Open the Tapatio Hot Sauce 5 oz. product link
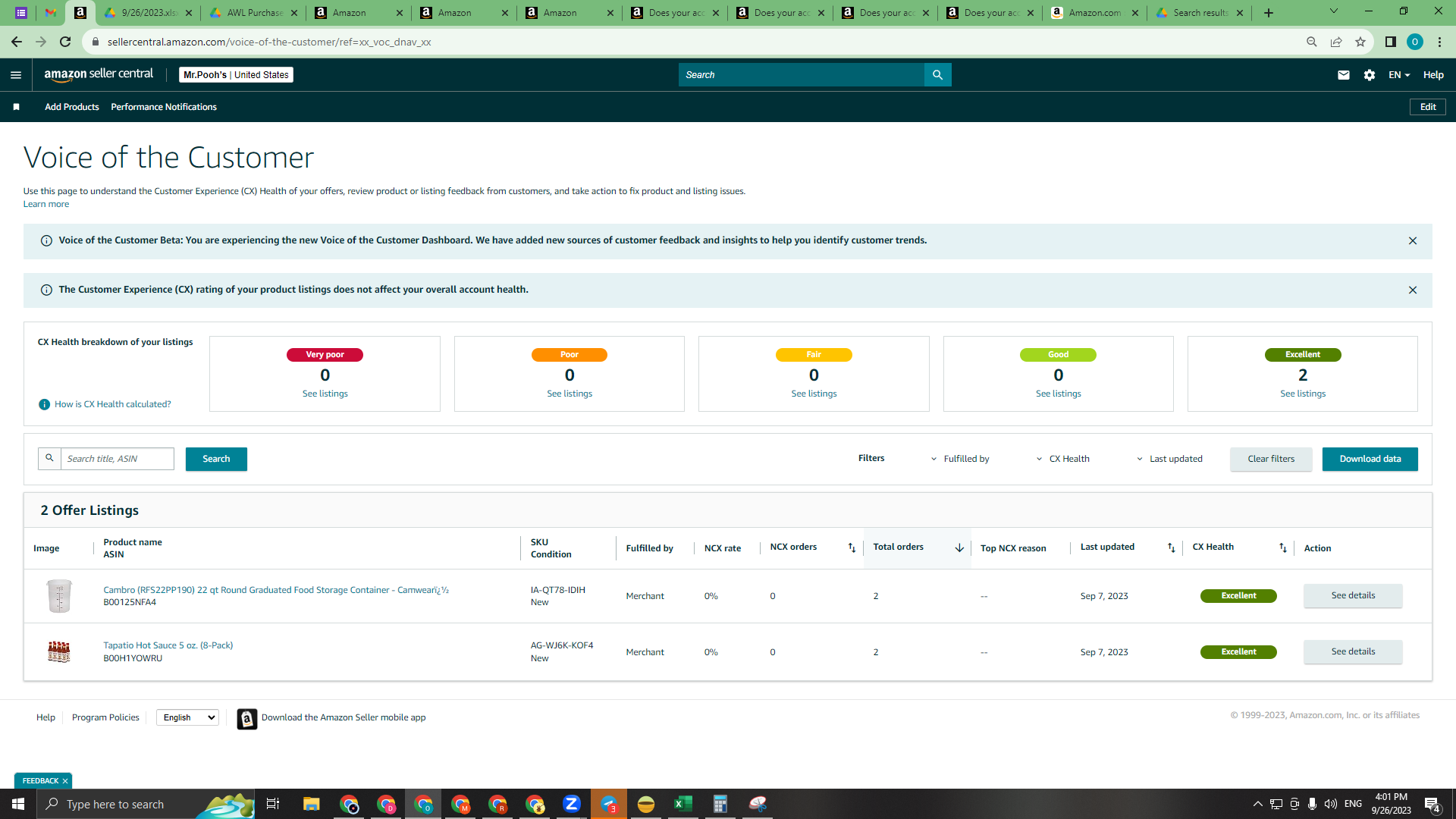Viewport: 1456px width, 819px height. coord(168,645)
